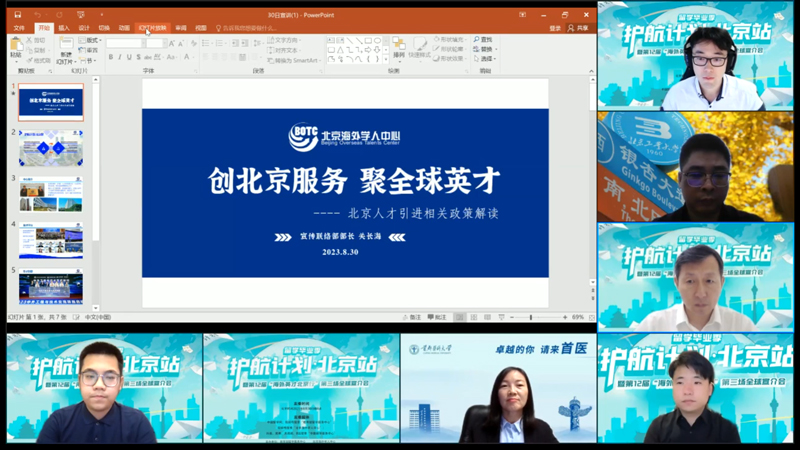Toggle Italic formatting in font group
The image size is (800, 450).
[x=122, y=58]
